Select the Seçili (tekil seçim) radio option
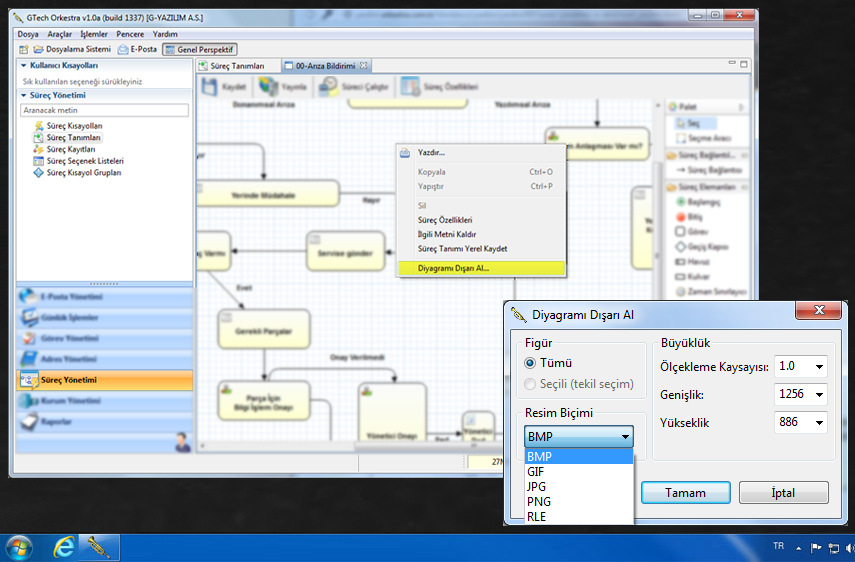This screenshot has width=855, height=562. click(531, 383)
